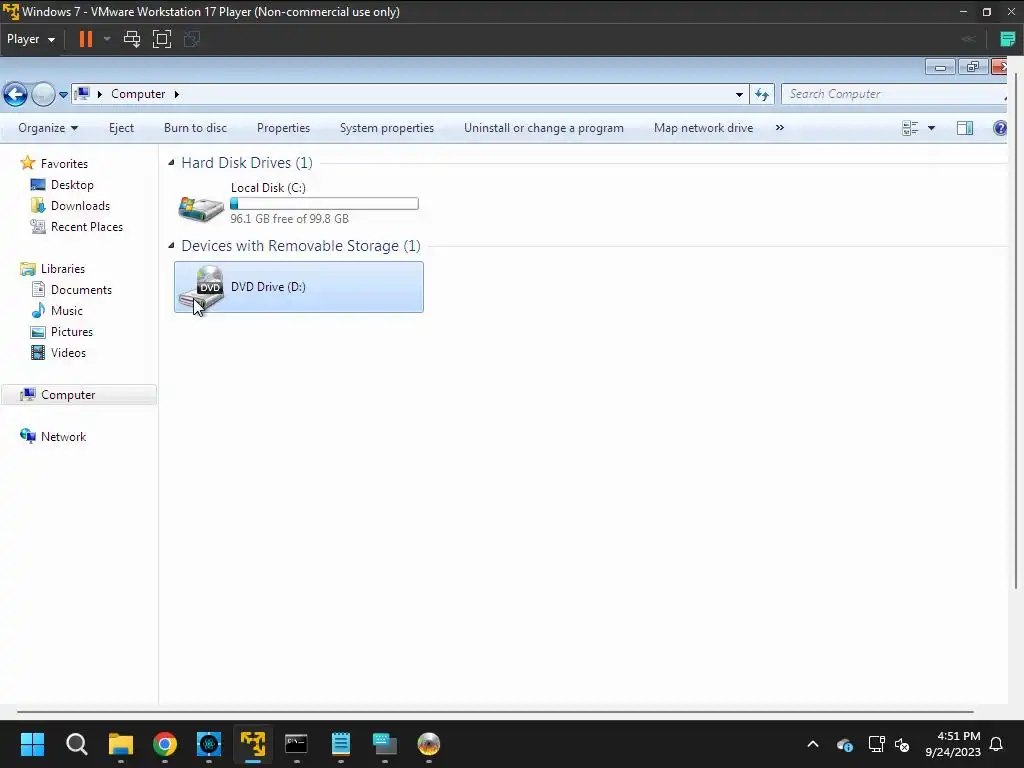Open the power options dropdown beside pause
The width and height of the screenshot is (1024, 768).
pos(107,39)
